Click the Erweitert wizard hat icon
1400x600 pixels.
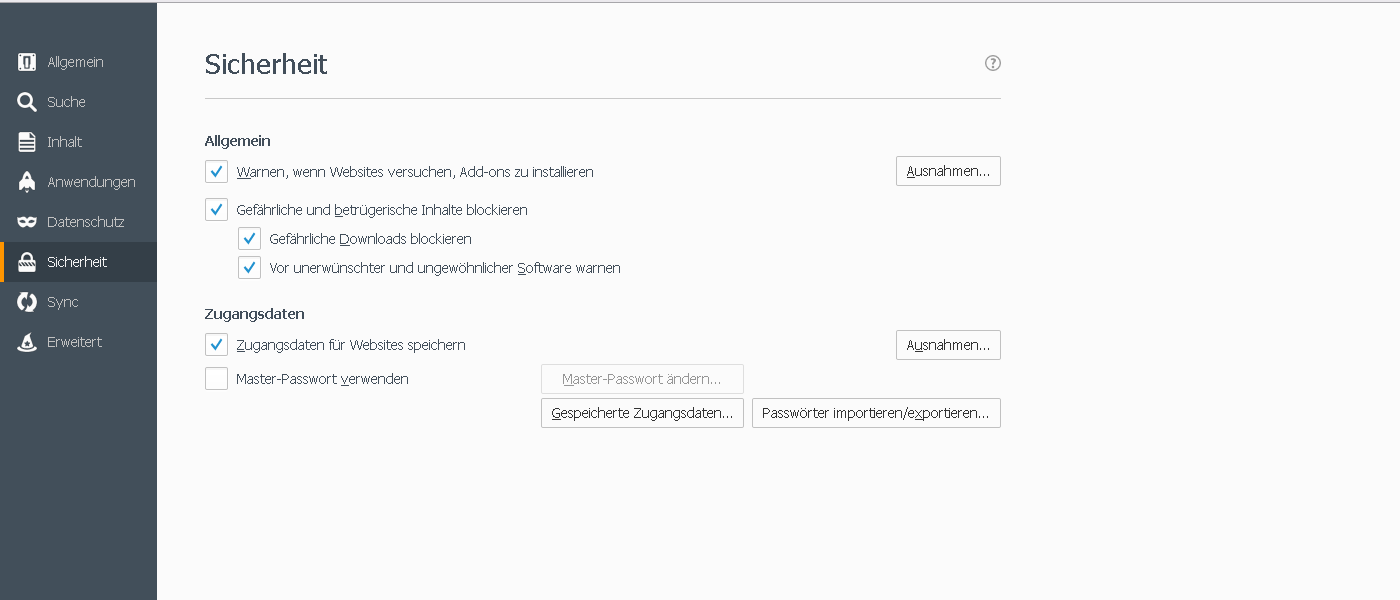coord(27,342)
